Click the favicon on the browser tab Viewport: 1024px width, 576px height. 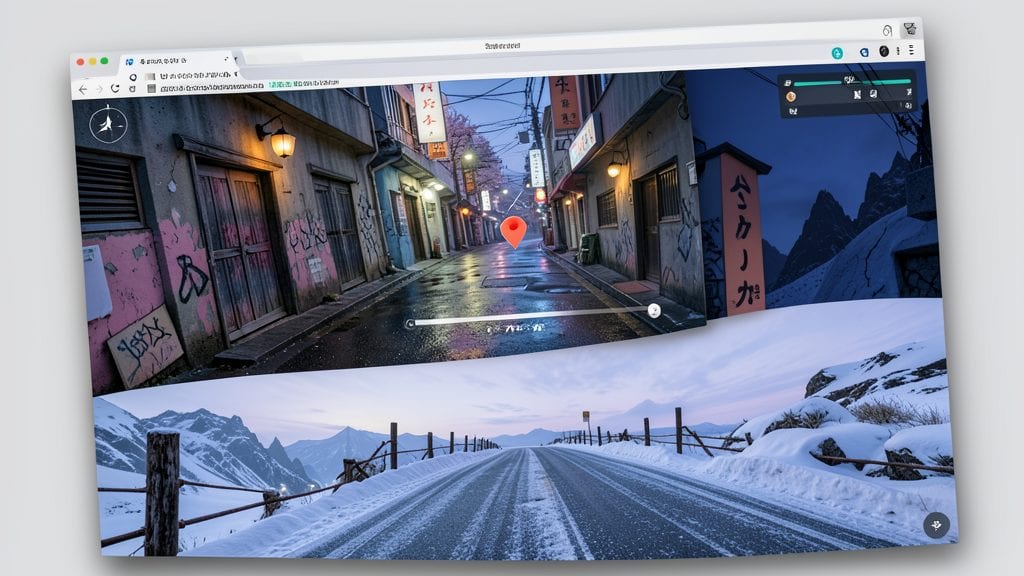click(x=129, y=61)
